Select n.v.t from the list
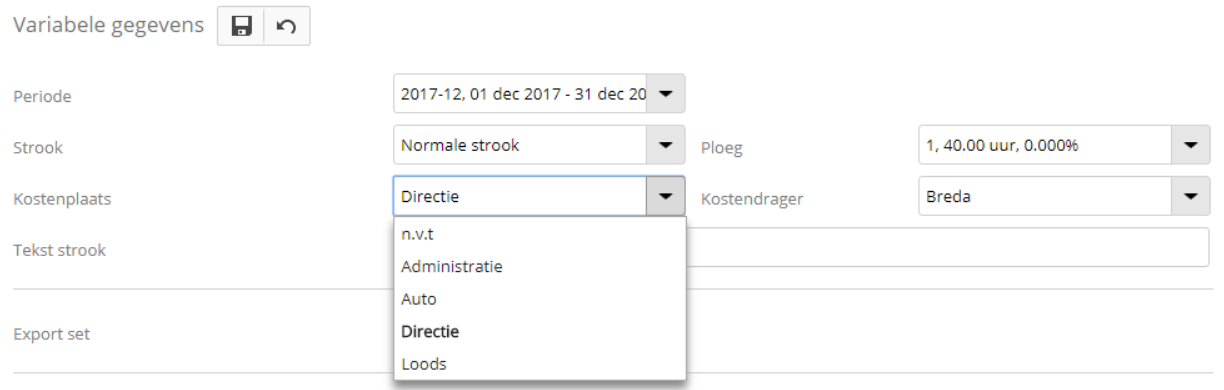This screenshot has height=390, width=1224. coord(540,234)
